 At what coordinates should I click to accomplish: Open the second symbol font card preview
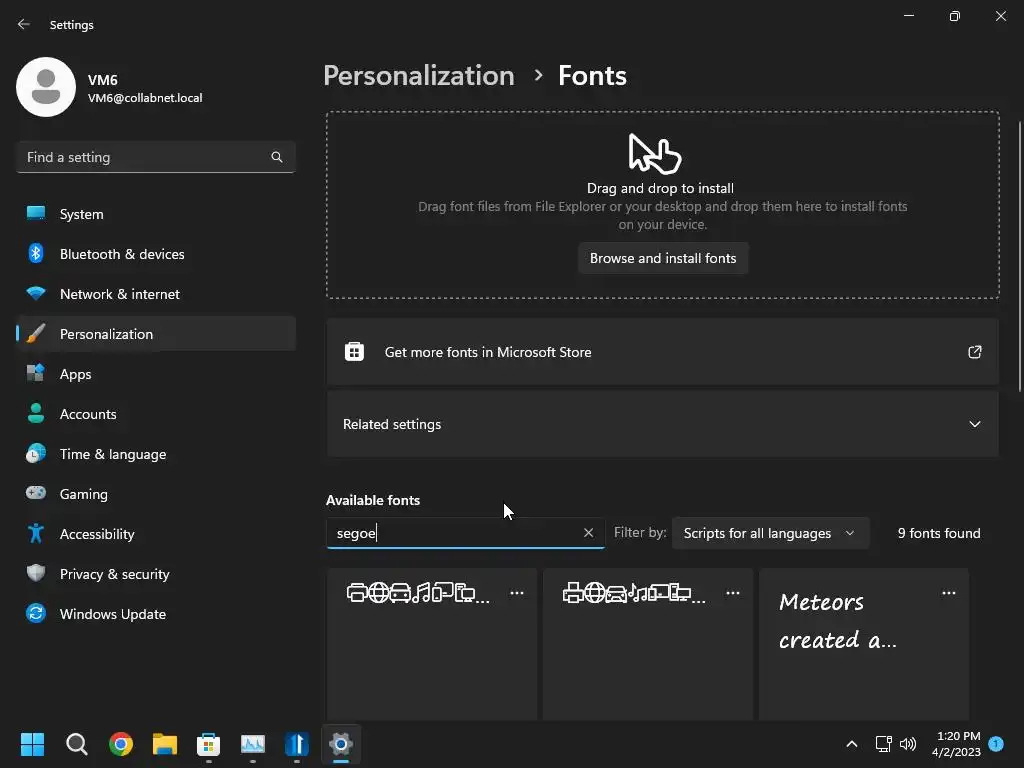[x=648, y=645]
